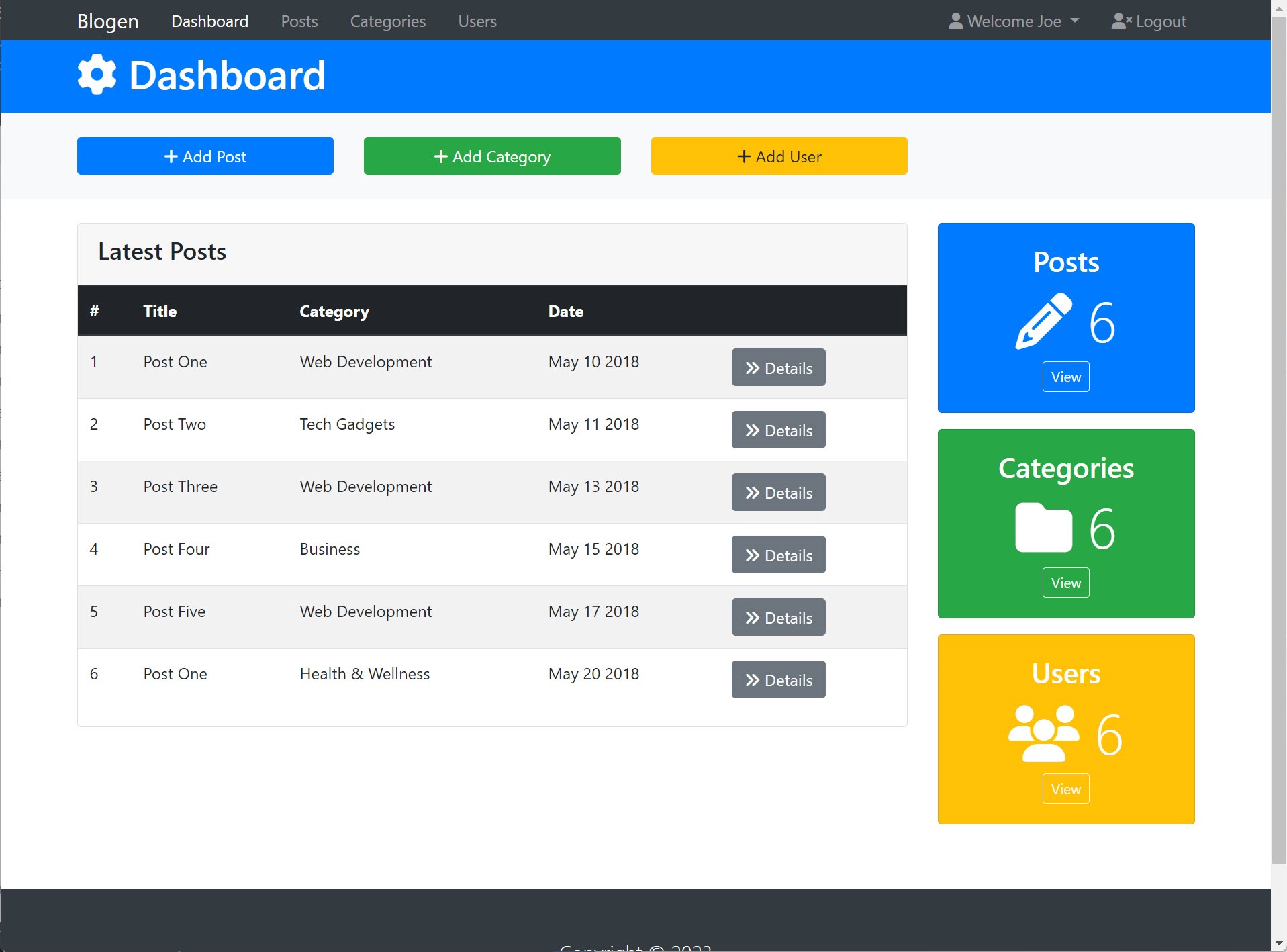Click the plus icon inside Add Category
The height and width of the screenshot is (952, 1287).
[440, 156]
